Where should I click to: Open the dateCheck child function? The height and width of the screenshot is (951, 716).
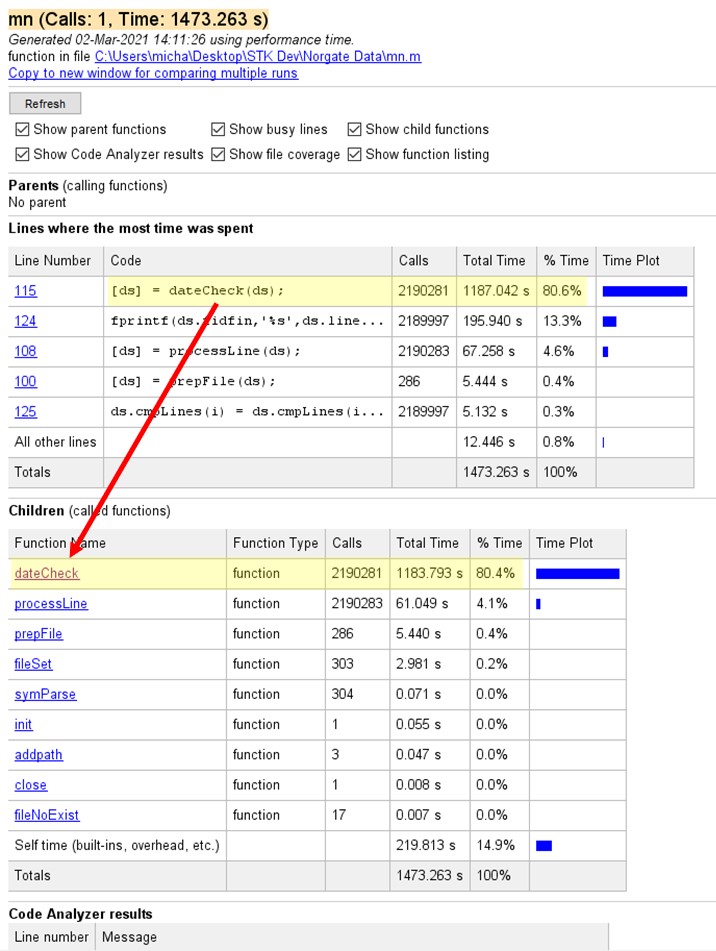pos(46,574)
